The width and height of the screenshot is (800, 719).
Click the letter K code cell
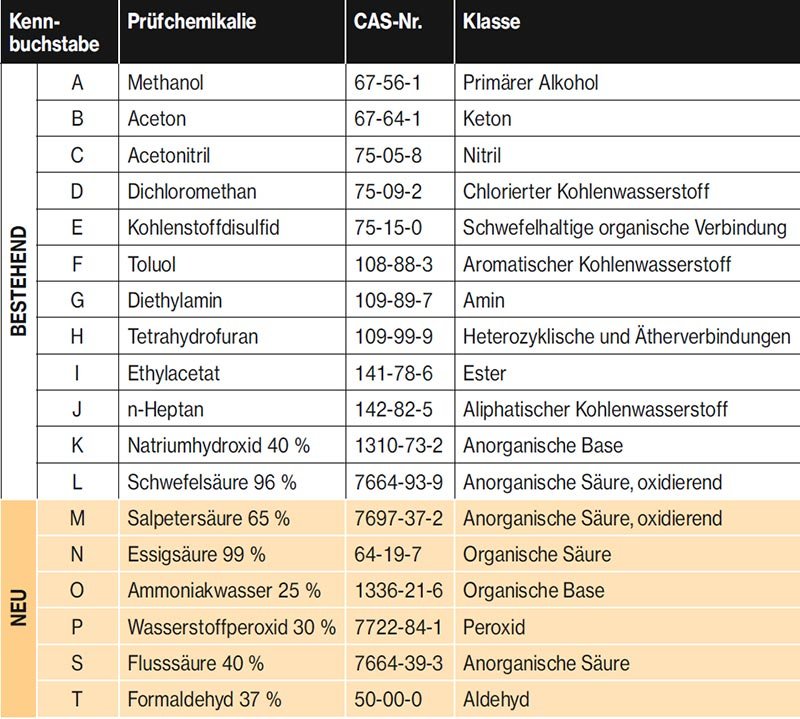coord(77,446)
